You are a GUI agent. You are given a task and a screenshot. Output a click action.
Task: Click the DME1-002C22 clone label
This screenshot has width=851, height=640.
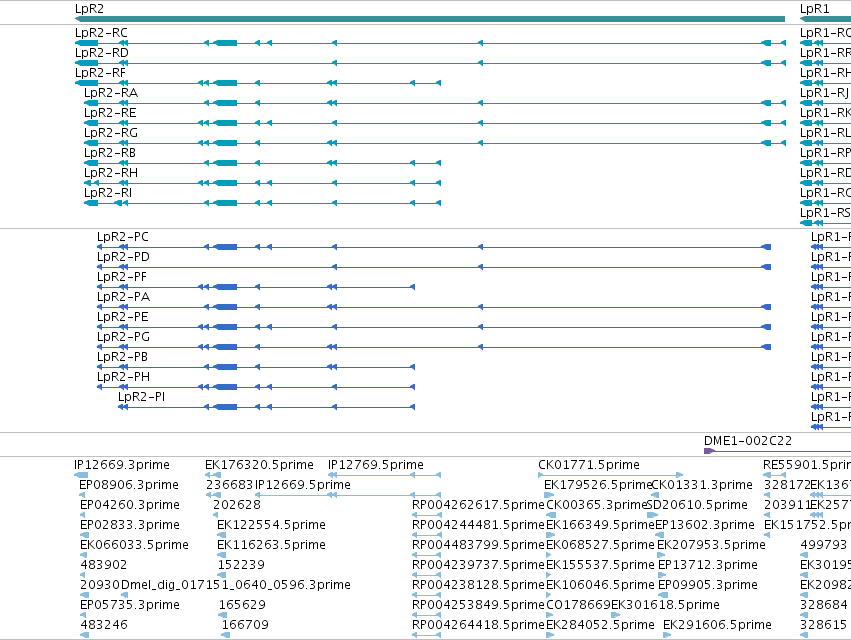click(x=748, y=441)
